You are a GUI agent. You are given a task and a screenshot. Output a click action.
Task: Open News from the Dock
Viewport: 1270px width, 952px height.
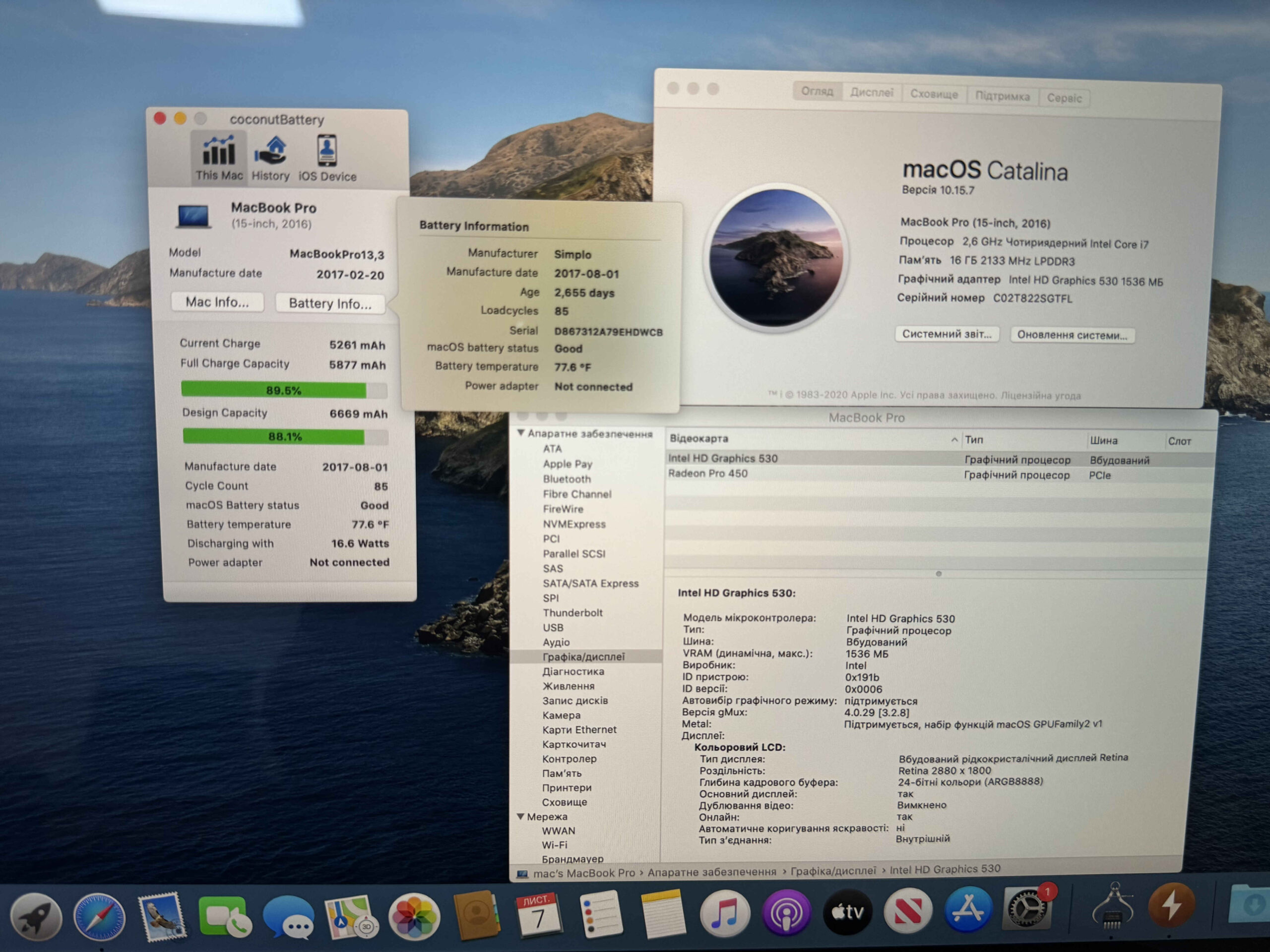pyautogui.click(x=909, y=911)
